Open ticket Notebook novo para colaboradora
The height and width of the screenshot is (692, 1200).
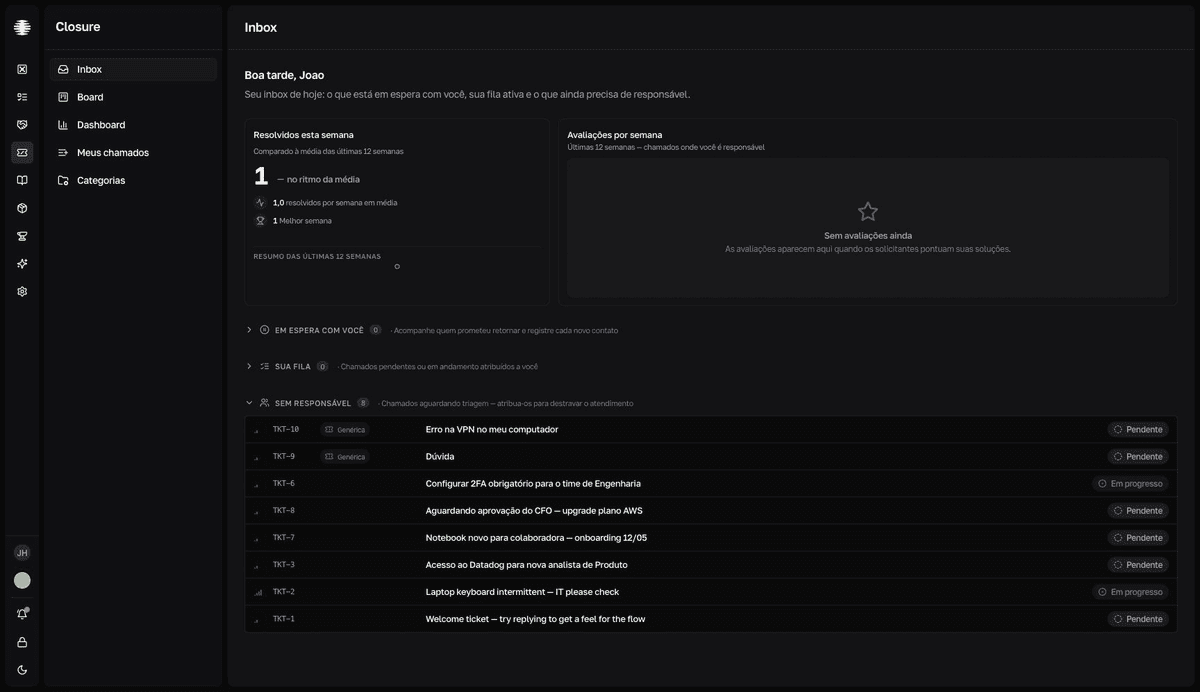[536, 538]
